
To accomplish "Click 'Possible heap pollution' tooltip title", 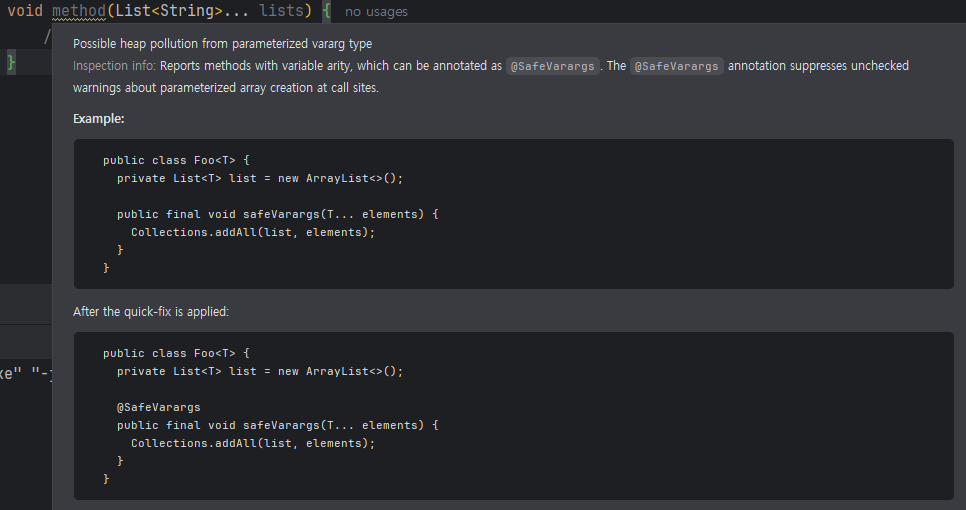I will point(222,44).
